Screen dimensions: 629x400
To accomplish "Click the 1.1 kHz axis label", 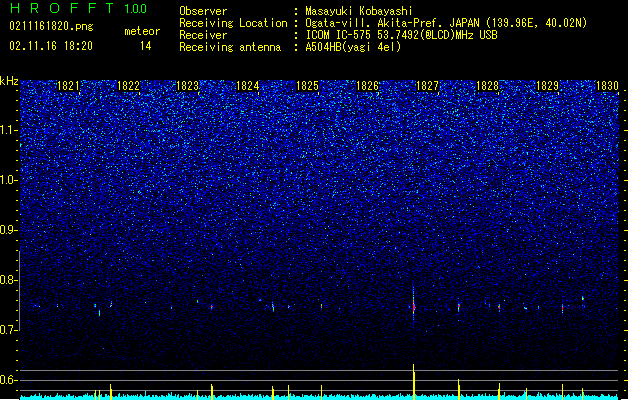I will [9, 130].
